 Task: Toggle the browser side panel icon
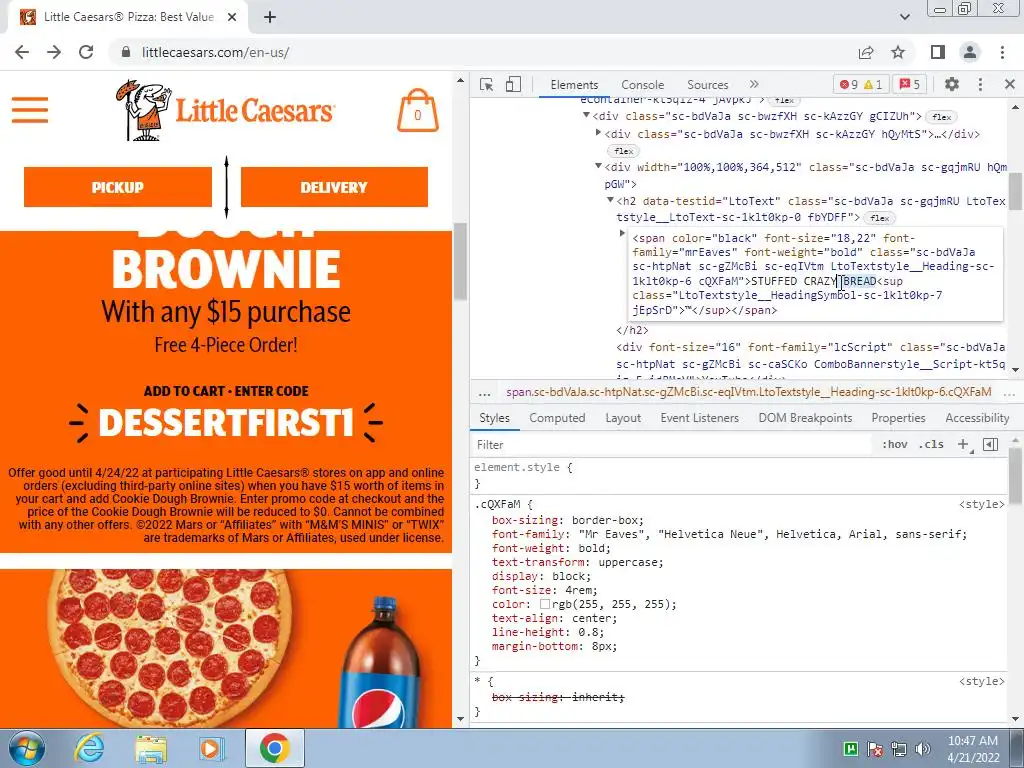pyautogui.click(x=938, y=52)
